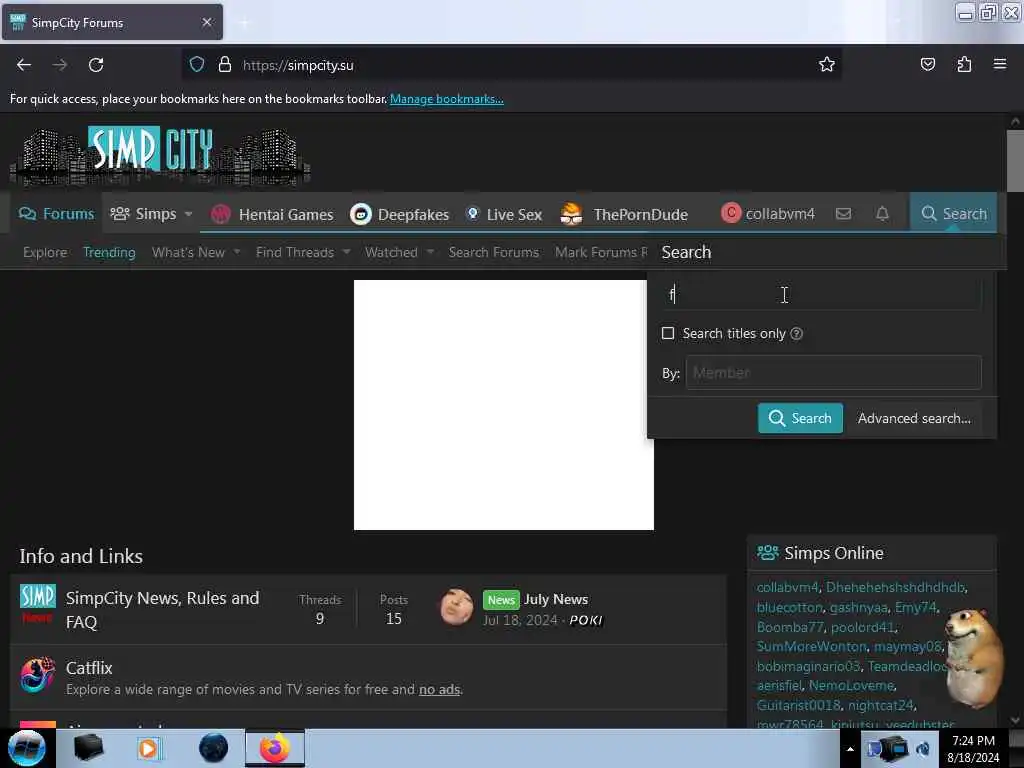Expand the Find Threads dropdown arrow
Image resolution: width=1024 pixels, height=768 pixels.
(347, 252)
